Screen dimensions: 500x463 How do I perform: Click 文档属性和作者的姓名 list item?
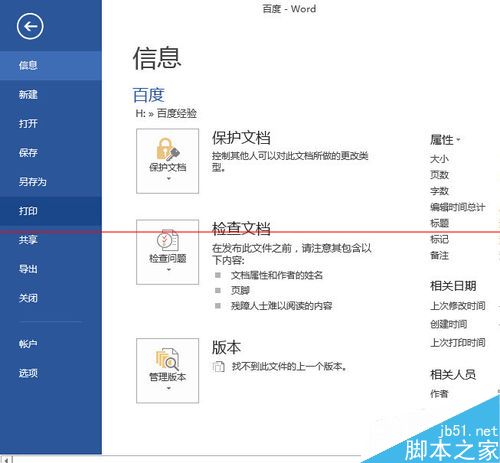pyautogui.click(x=277, y=275)
